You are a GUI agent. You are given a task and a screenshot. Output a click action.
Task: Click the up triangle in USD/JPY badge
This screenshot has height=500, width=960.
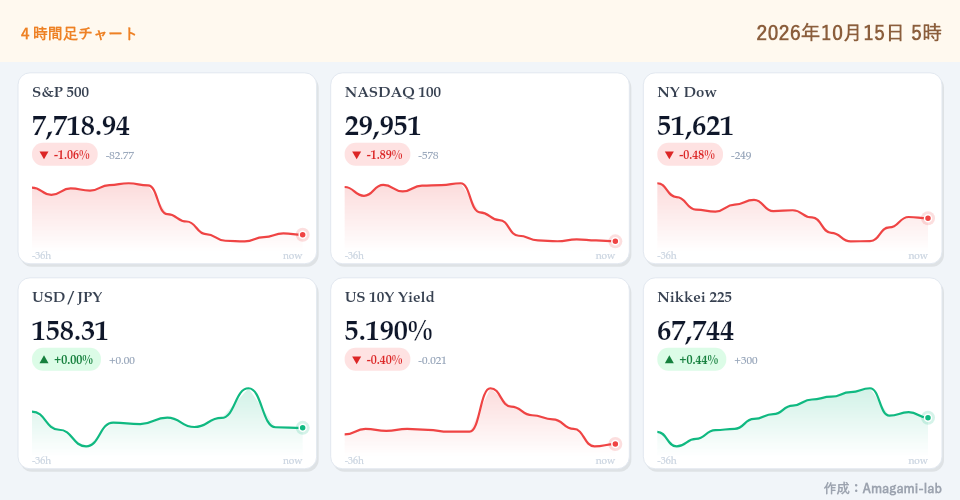coord(44,360)
